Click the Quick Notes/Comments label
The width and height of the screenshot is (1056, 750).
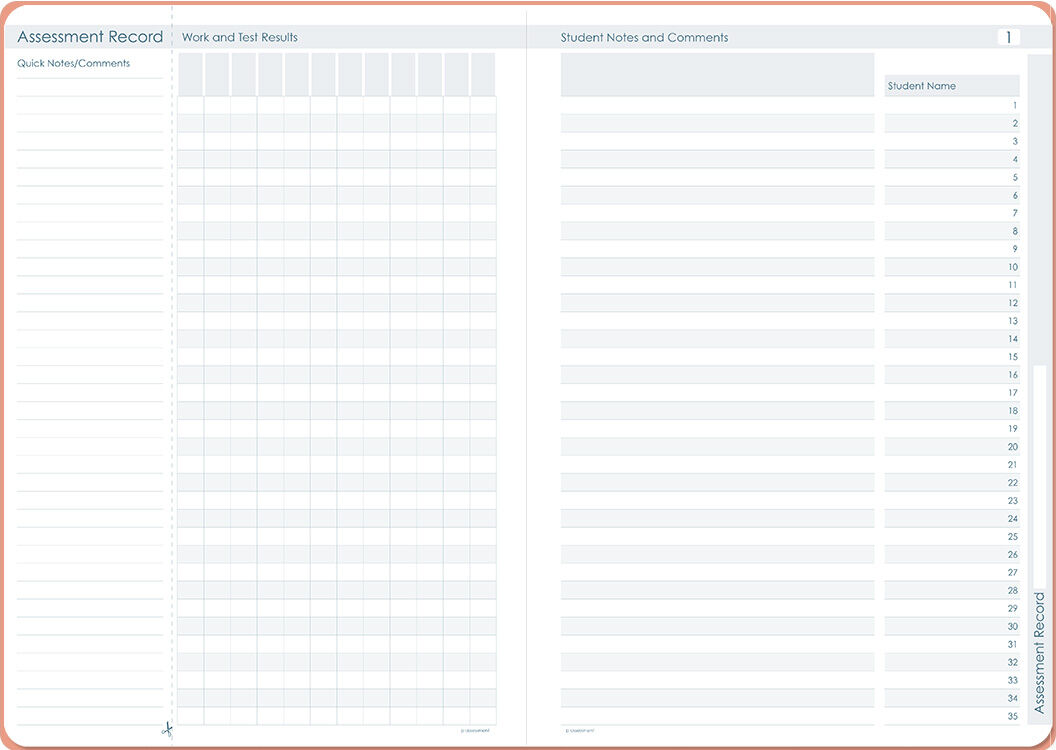[74, 64]
